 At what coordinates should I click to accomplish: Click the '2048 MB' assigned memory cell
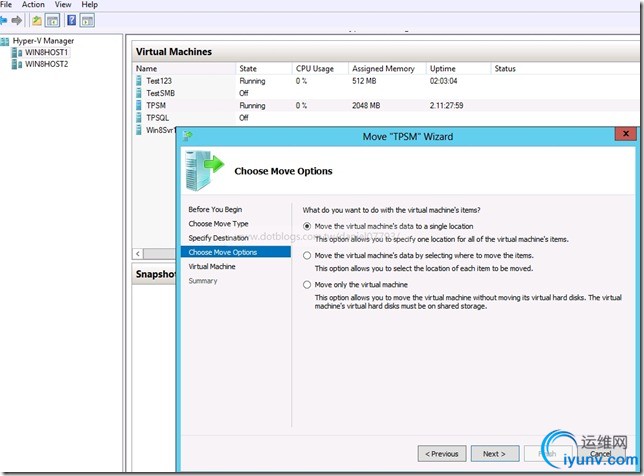366,106
